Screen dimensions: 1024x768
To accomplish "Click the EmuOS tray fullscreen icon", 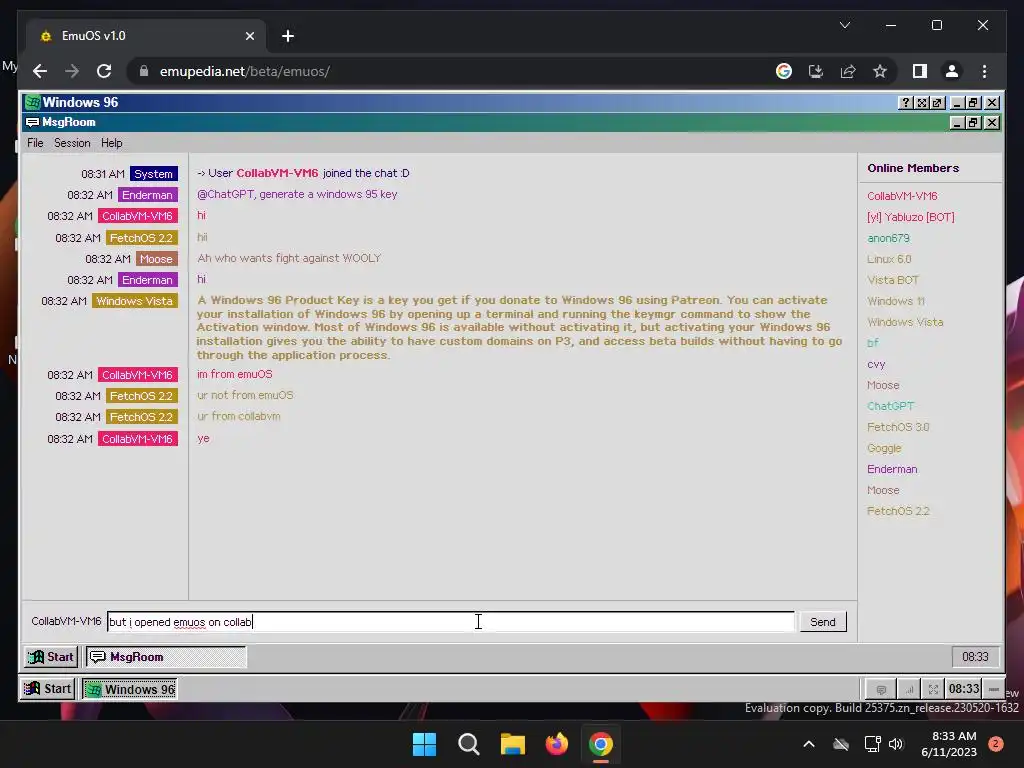I will click(x=933, y=689).
